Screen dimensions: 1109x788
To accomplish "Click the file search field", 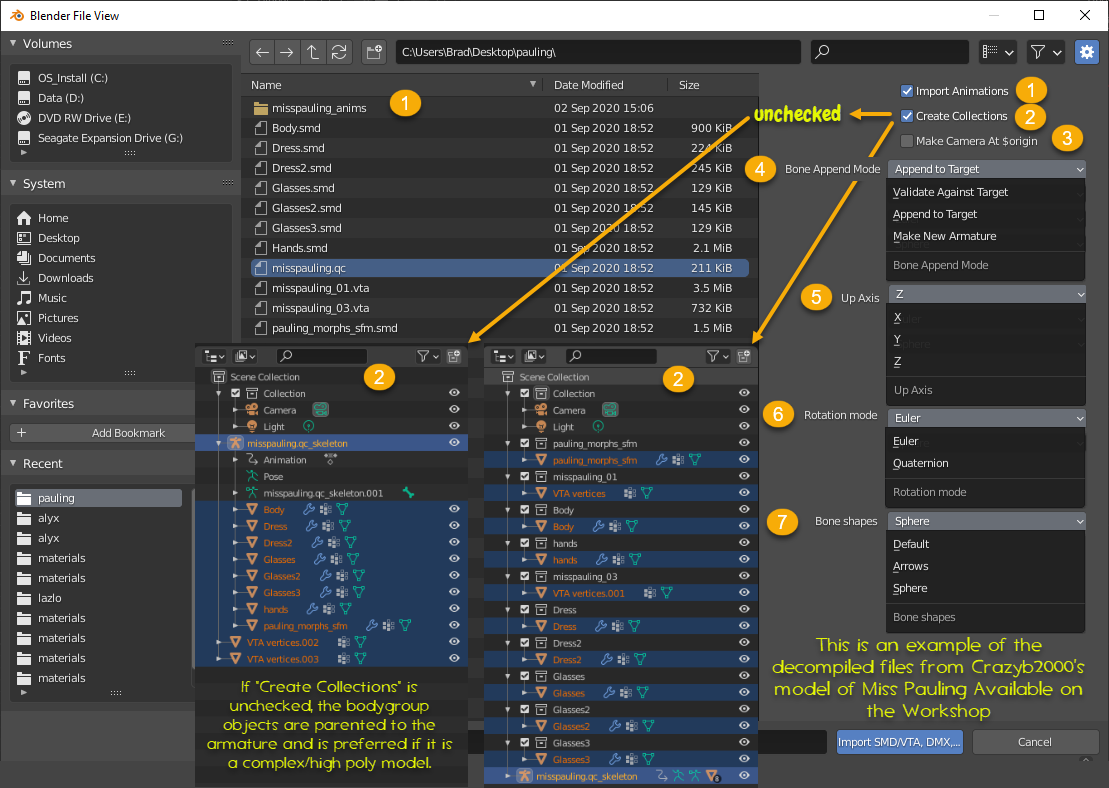I will click(890, 52).
